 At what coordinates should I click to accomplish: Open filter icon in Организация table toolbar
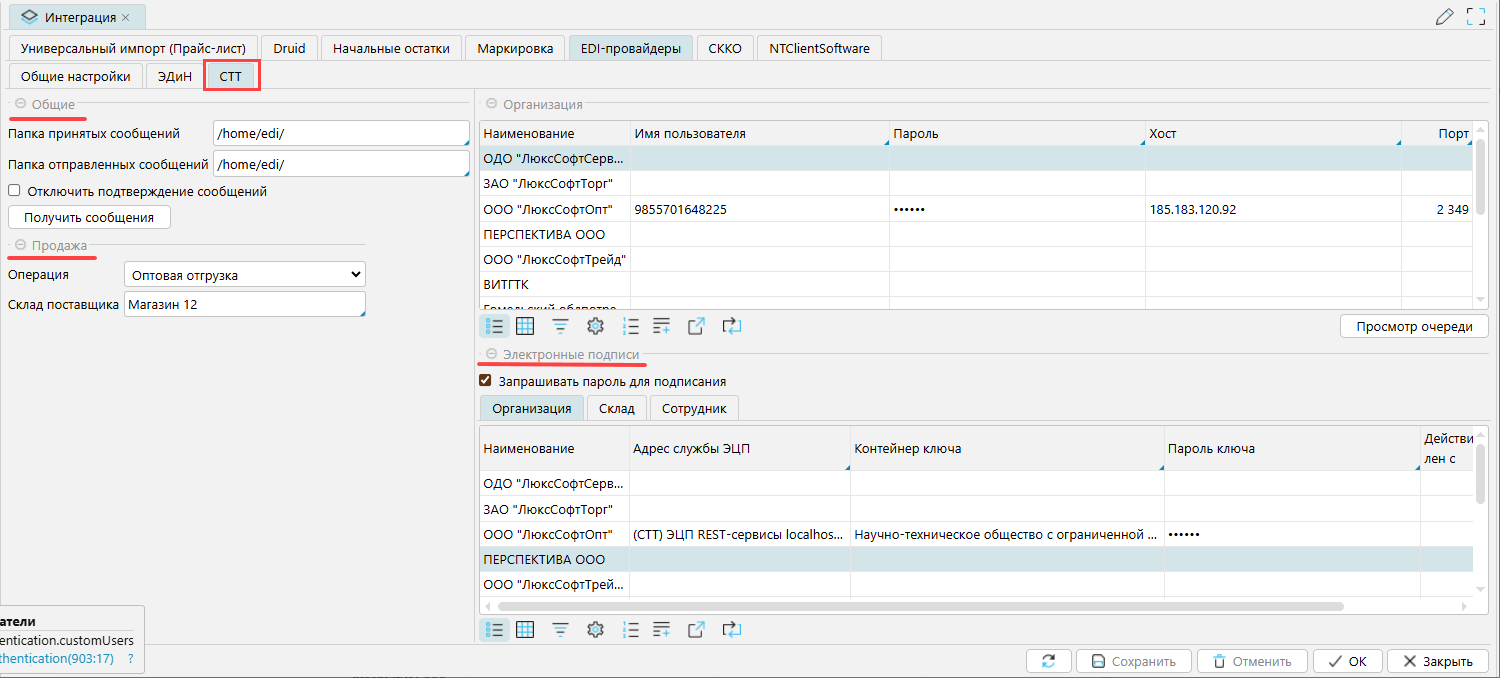pos(561,326)
